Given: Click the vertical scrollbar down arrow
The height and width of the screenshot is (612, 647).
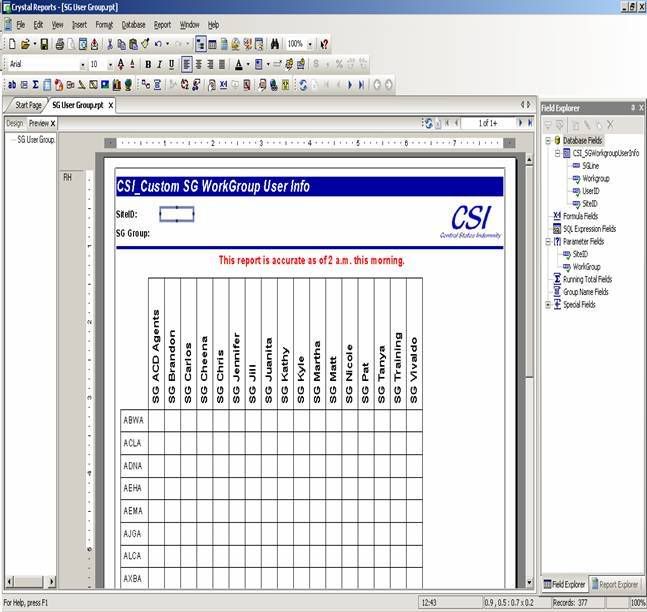Looking at the screenshot, I should point(529,583).
